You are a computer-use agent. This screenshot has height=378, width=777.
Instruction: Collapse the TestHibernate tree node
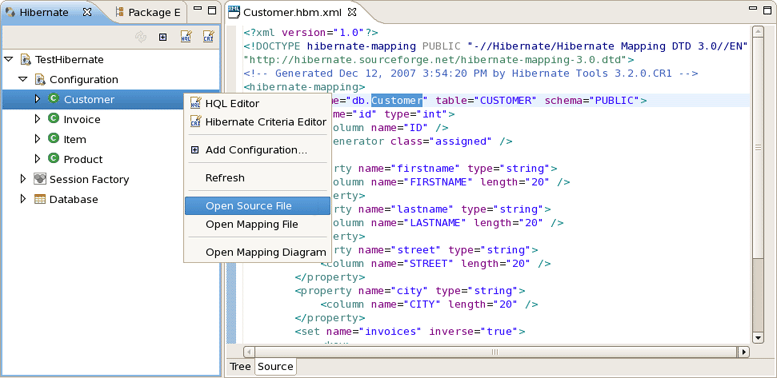point(8,59)
